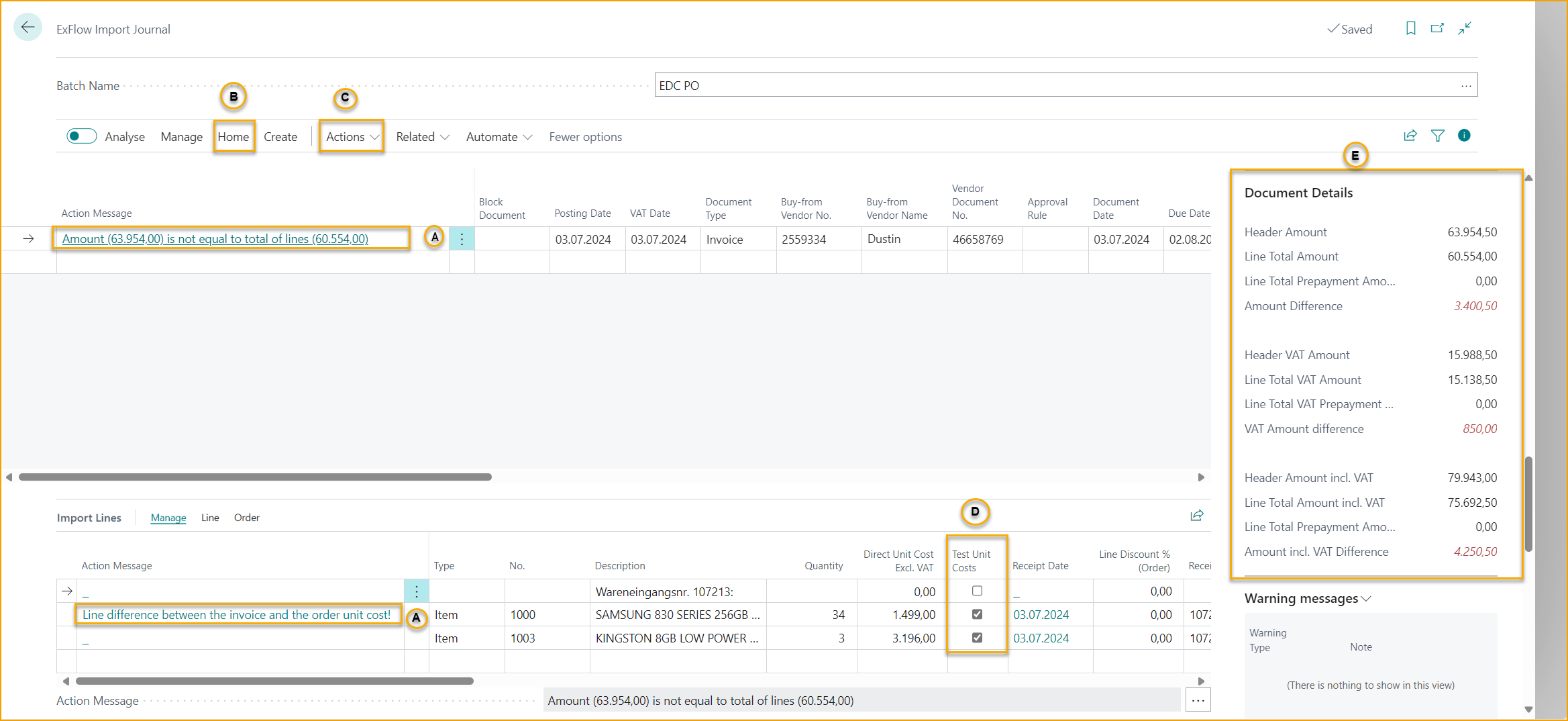
Task: Open amount not equal to lines message link
Action: pos(215,239)
